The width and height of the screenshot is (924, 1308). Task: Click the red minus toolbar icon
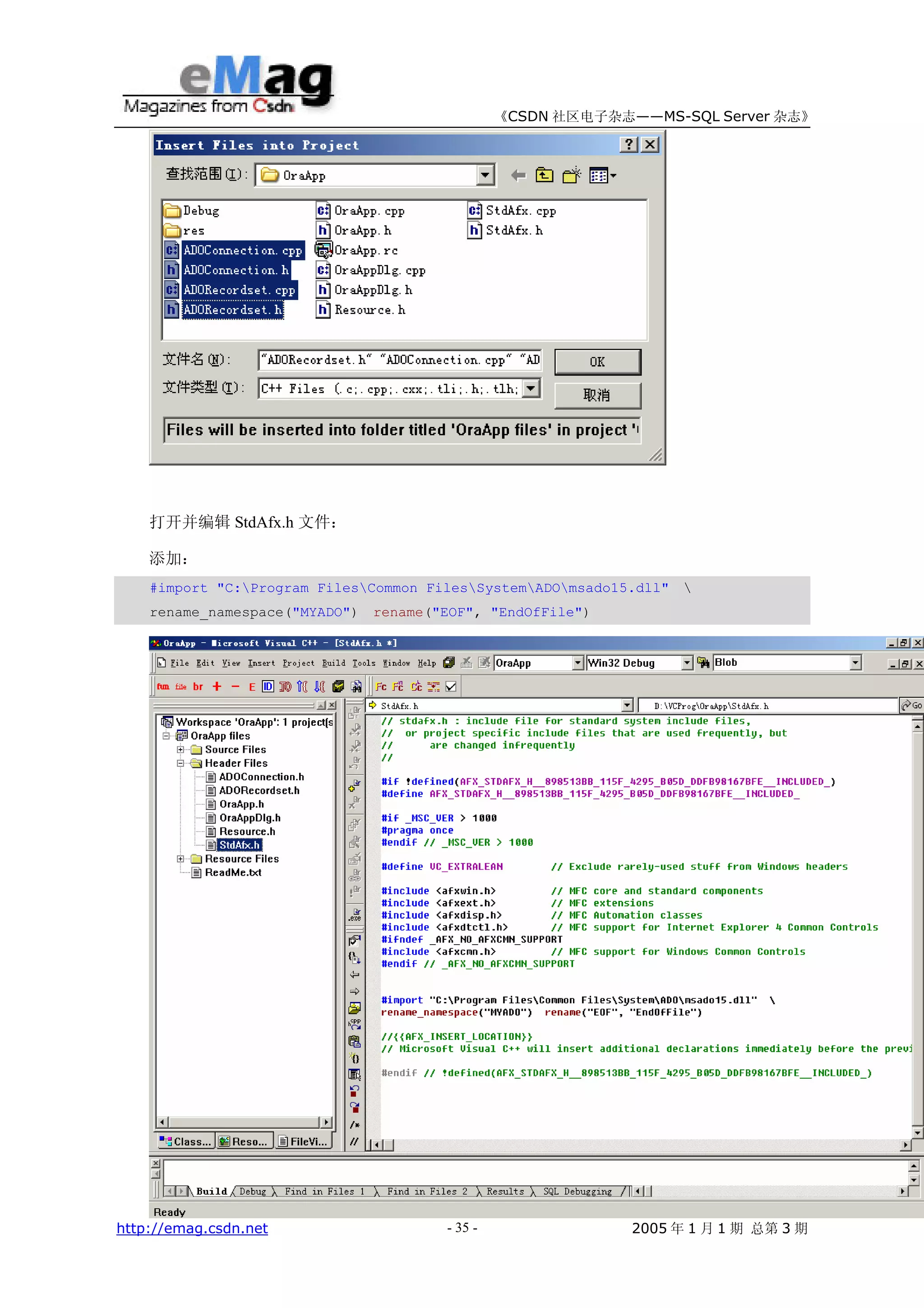pyautogui.click(x=235, y=686)
